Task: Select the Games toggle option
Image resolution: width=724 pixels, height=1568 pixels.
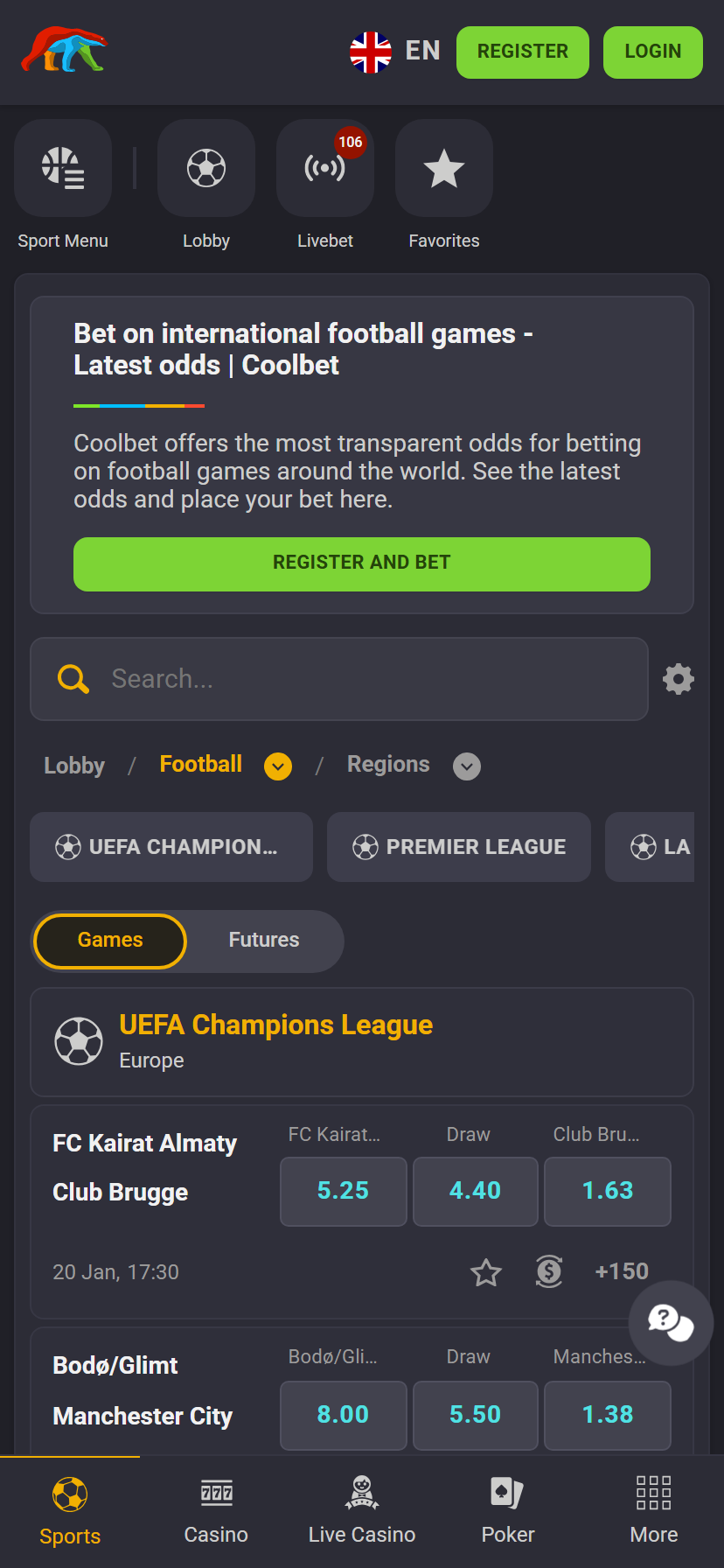Action: pyautogui.click(x=109, y=941)
